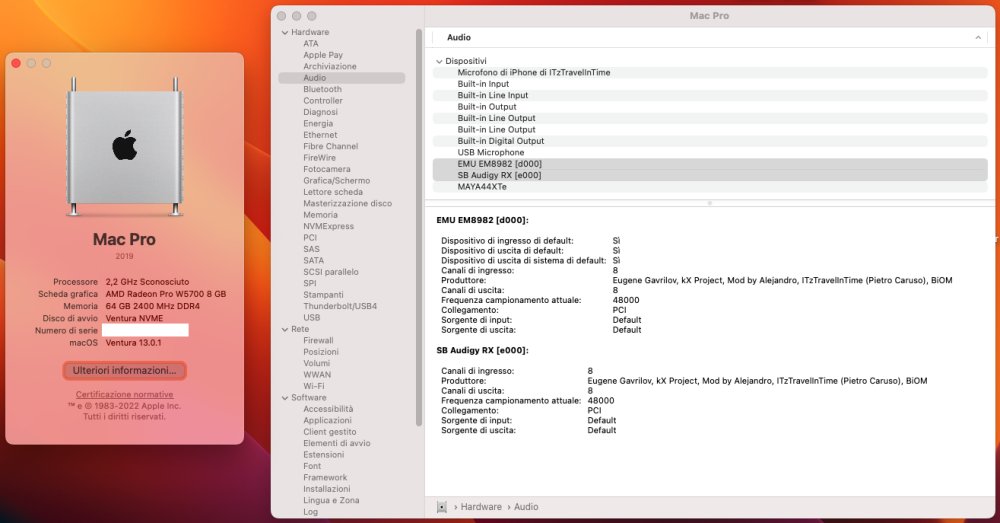Screen dimensions: 1000x523
Task: Click the computer icon in path bar
Action: click(x=441, y=507)
